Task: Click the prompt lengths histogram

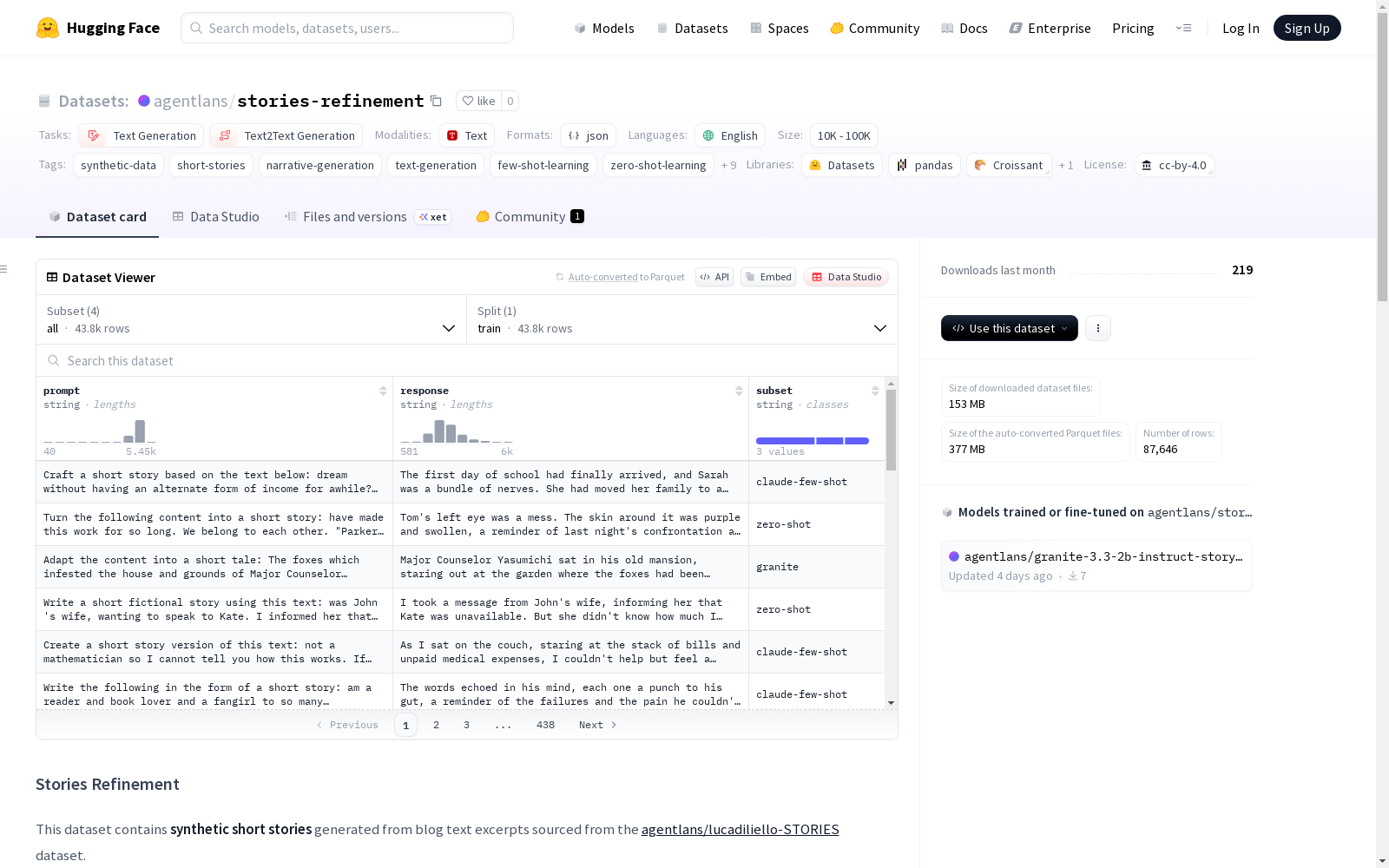Action: 100,431
